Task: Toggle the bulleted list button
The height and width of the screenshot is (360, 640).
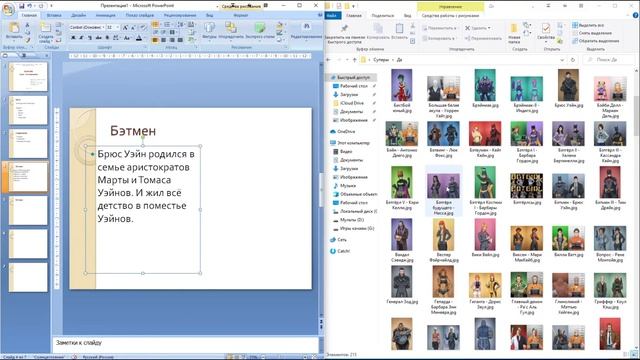Action: 156,25
